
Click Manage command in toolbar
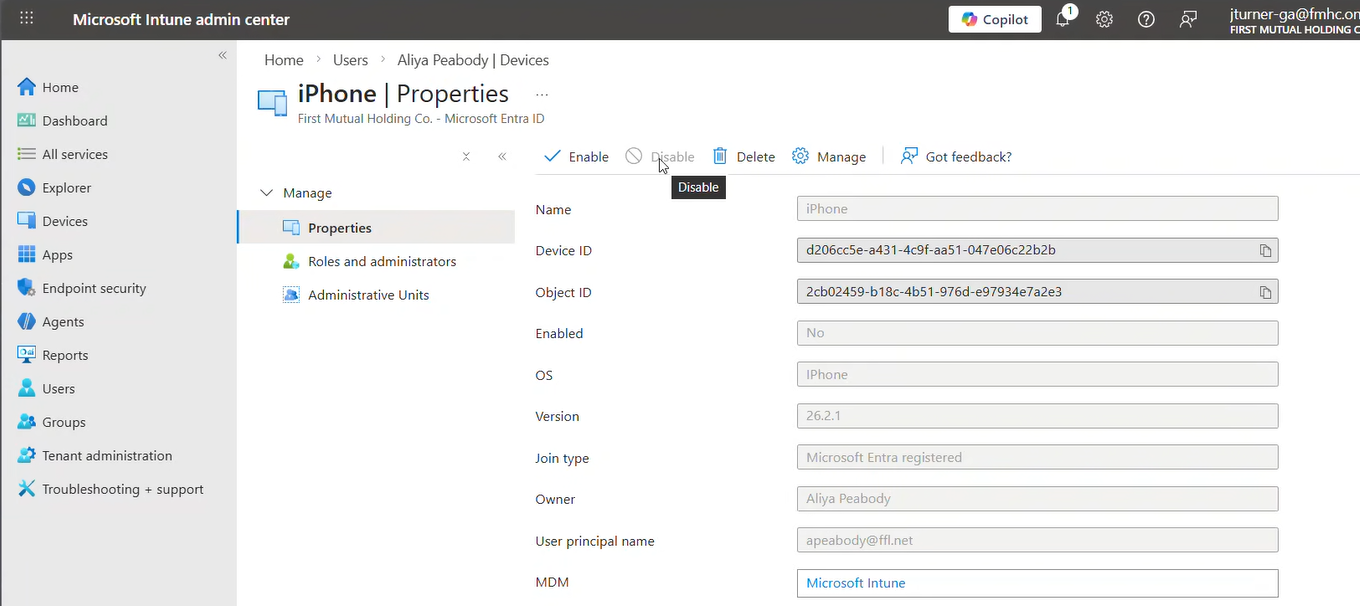[829, 157]
